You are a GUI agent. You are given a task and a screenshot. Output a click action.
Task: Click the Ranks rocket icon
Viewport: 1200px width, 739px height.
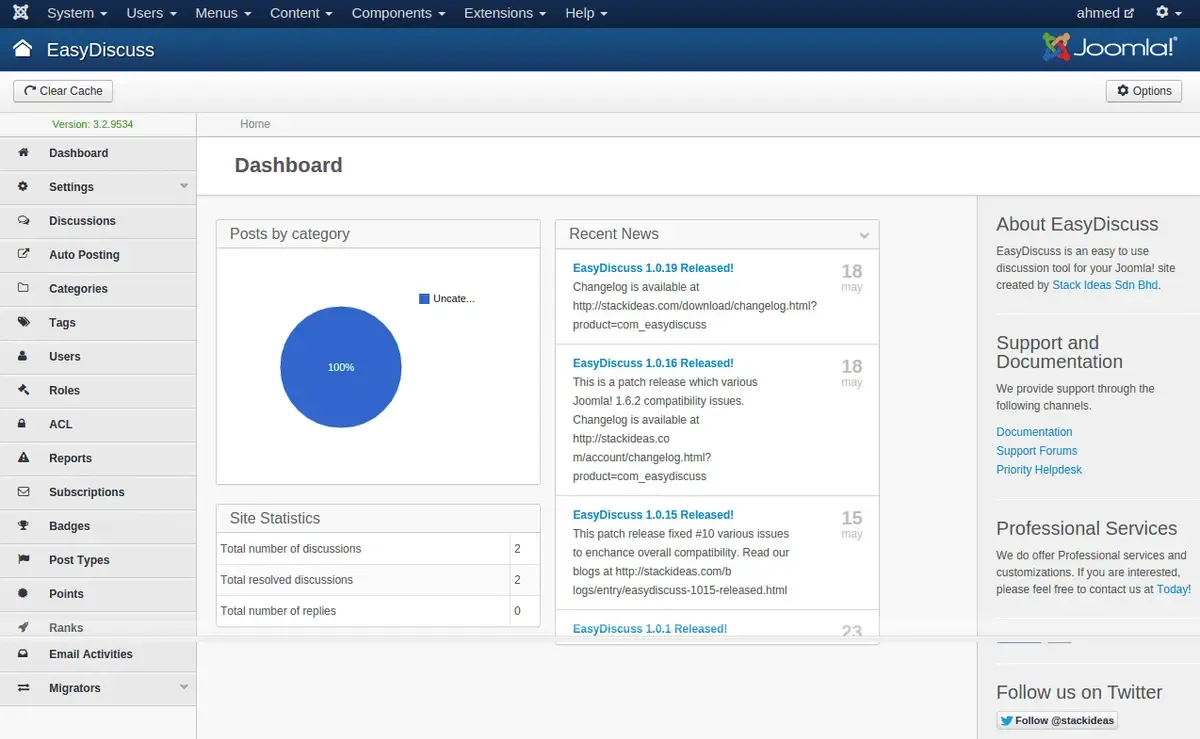[x=24, y=627]
